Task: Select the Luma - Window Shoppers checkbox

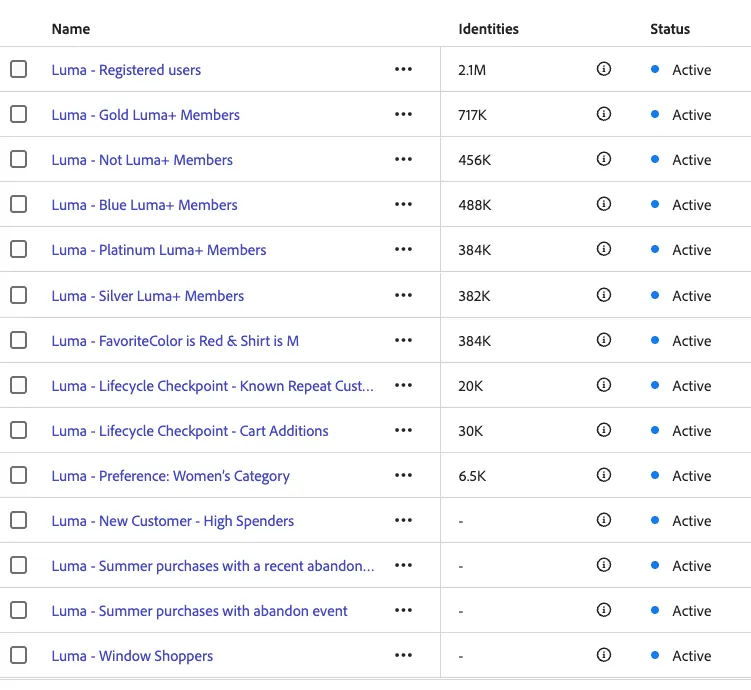Action: click(19, 655)
